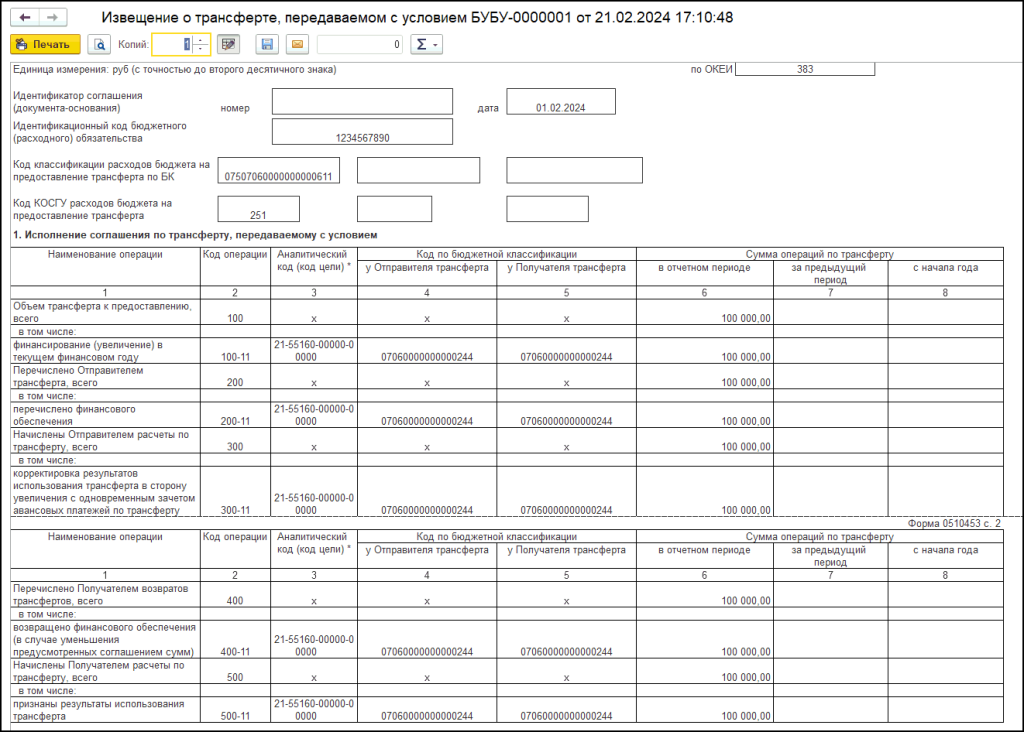The width and height of the screenshot is (1024, 732).
Task: Toggle the edit mode pencil icon
Action: click(x=229, y=44)
